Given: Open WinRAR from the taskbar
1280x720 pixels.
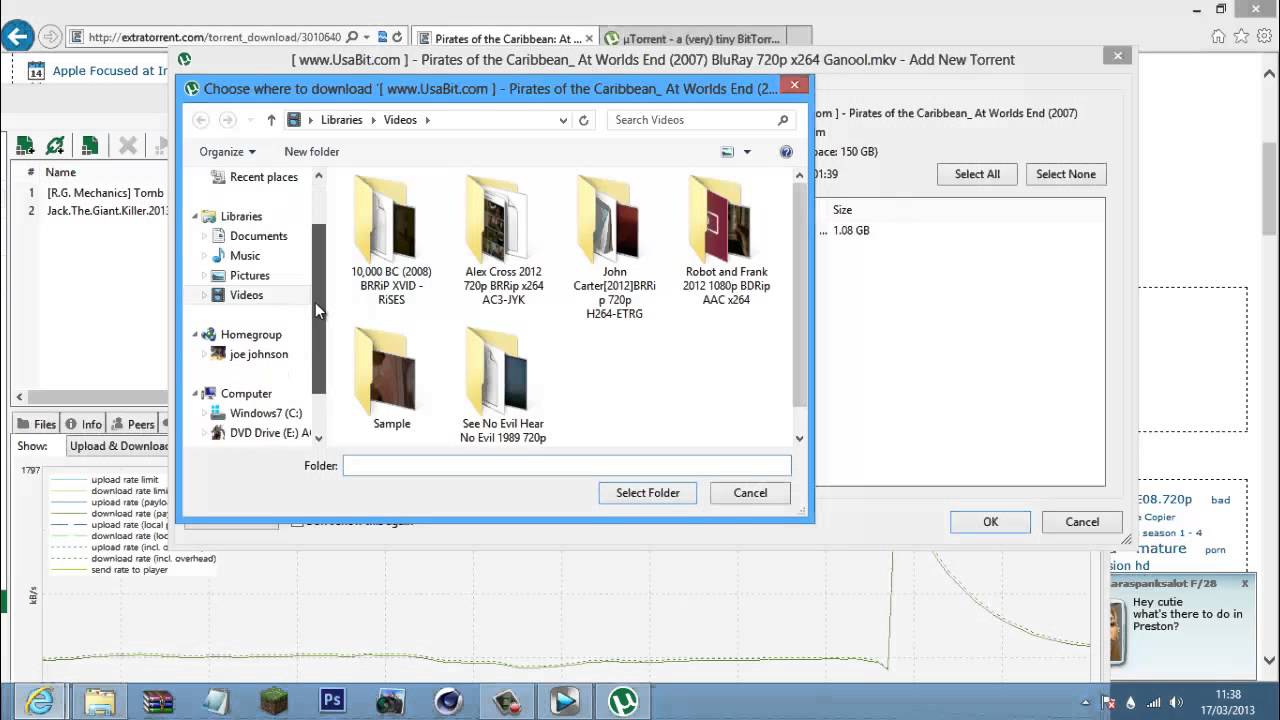Looking at the screenshot, I should (159, 701).
